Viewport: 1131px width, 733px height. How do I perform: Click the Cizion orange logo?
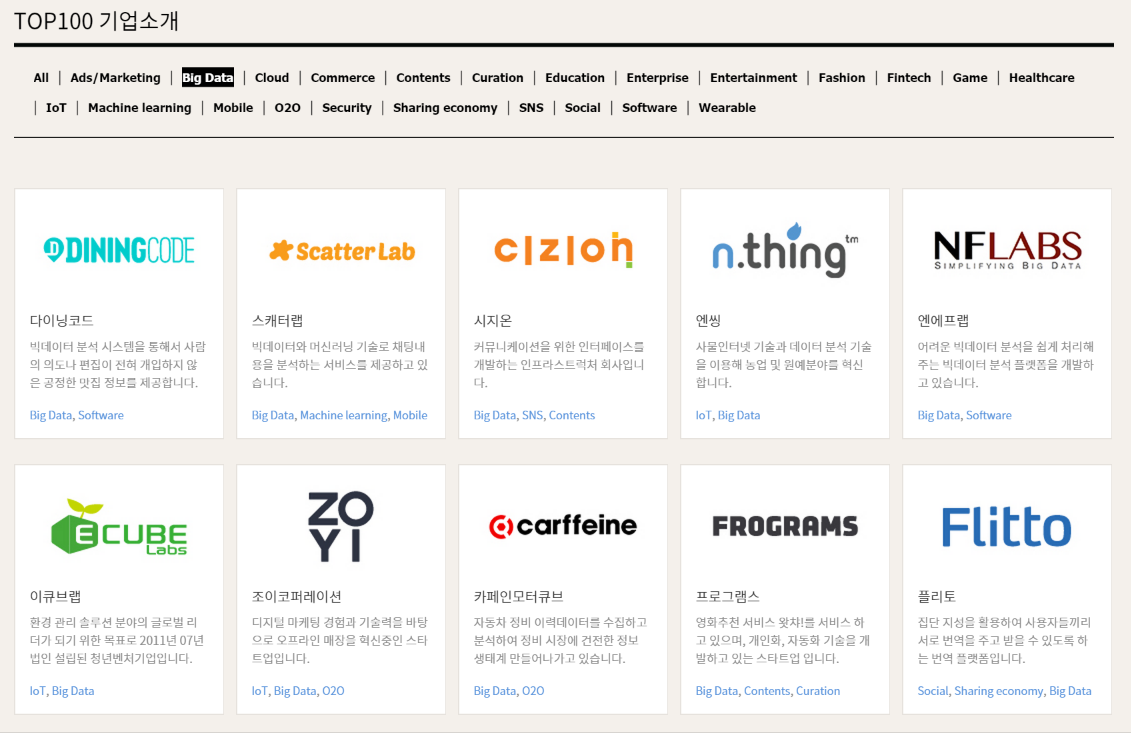point(563,250)
